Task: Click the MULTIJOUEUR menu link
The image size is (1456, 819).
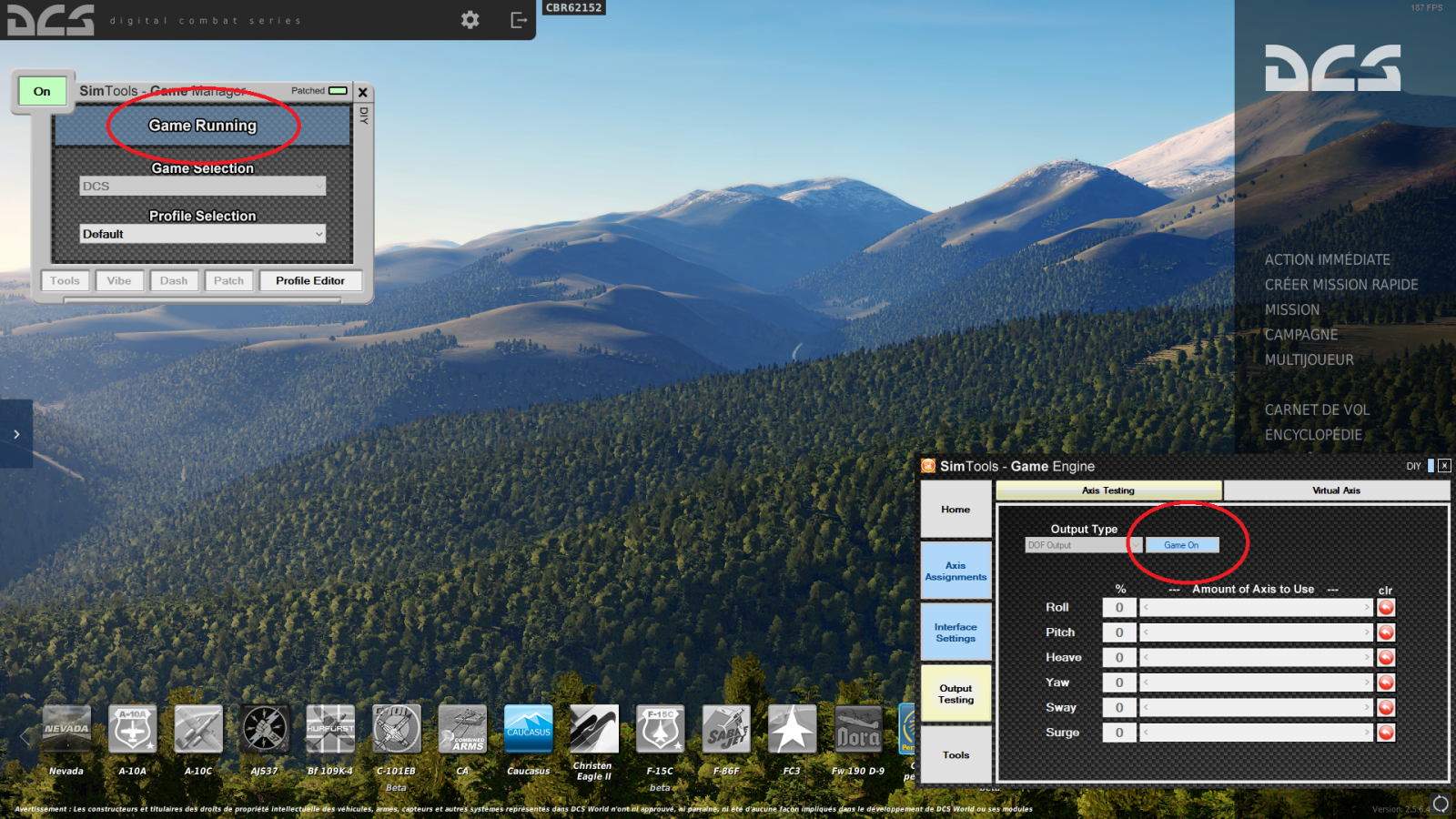Action: tap(1309, 360)
